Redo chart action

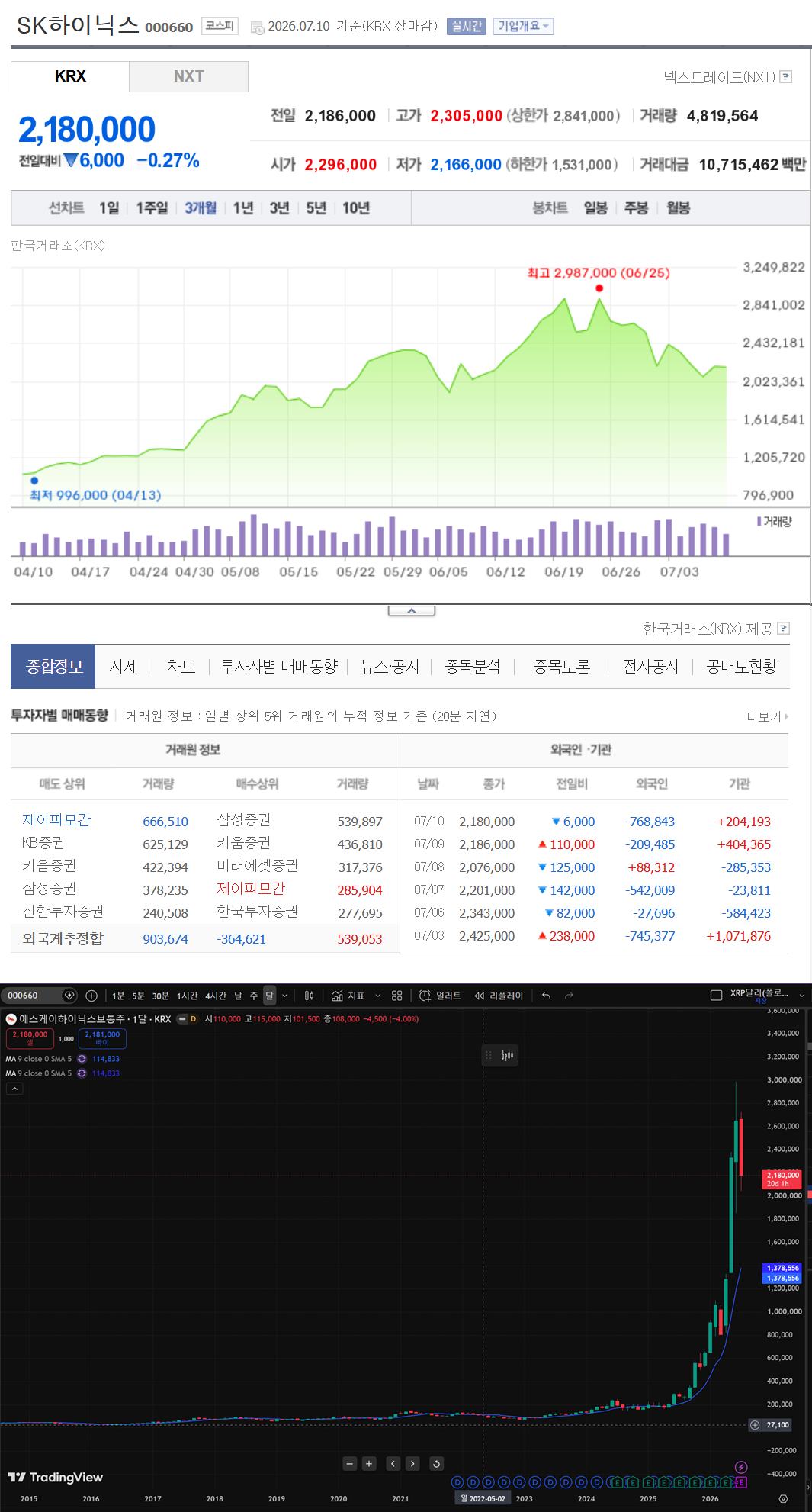pos(569,996)
